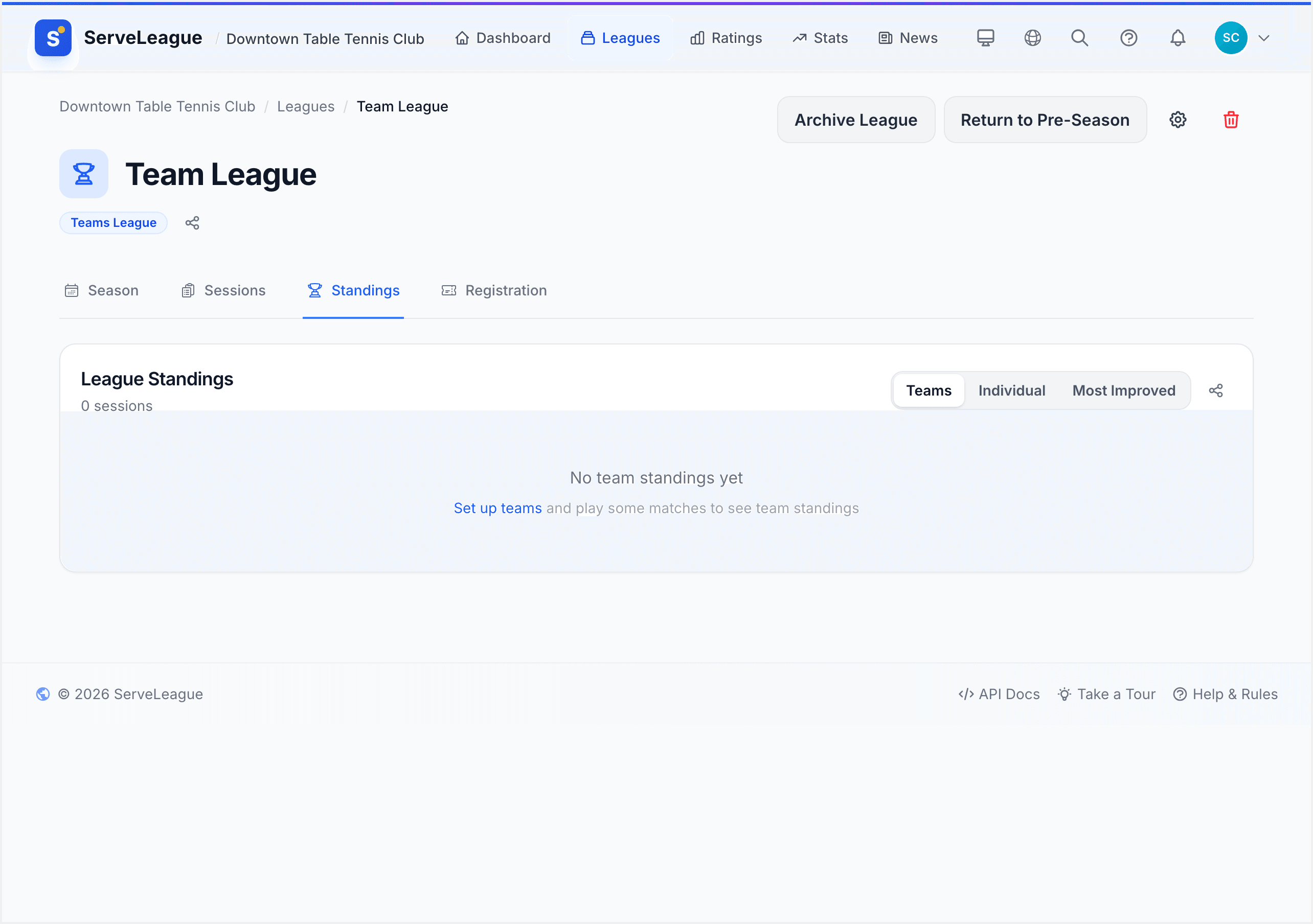Select the Standings tab
1313x924 pixels.
point(353,290)
